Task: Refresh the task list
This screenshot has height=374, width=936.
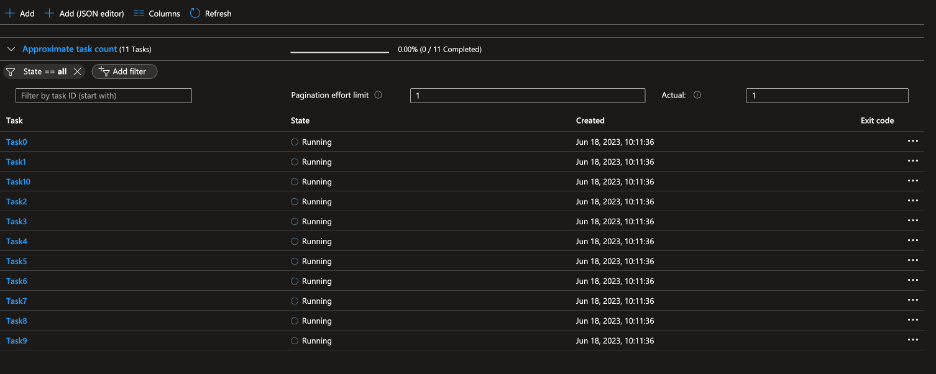Action: tap(211, 13)
